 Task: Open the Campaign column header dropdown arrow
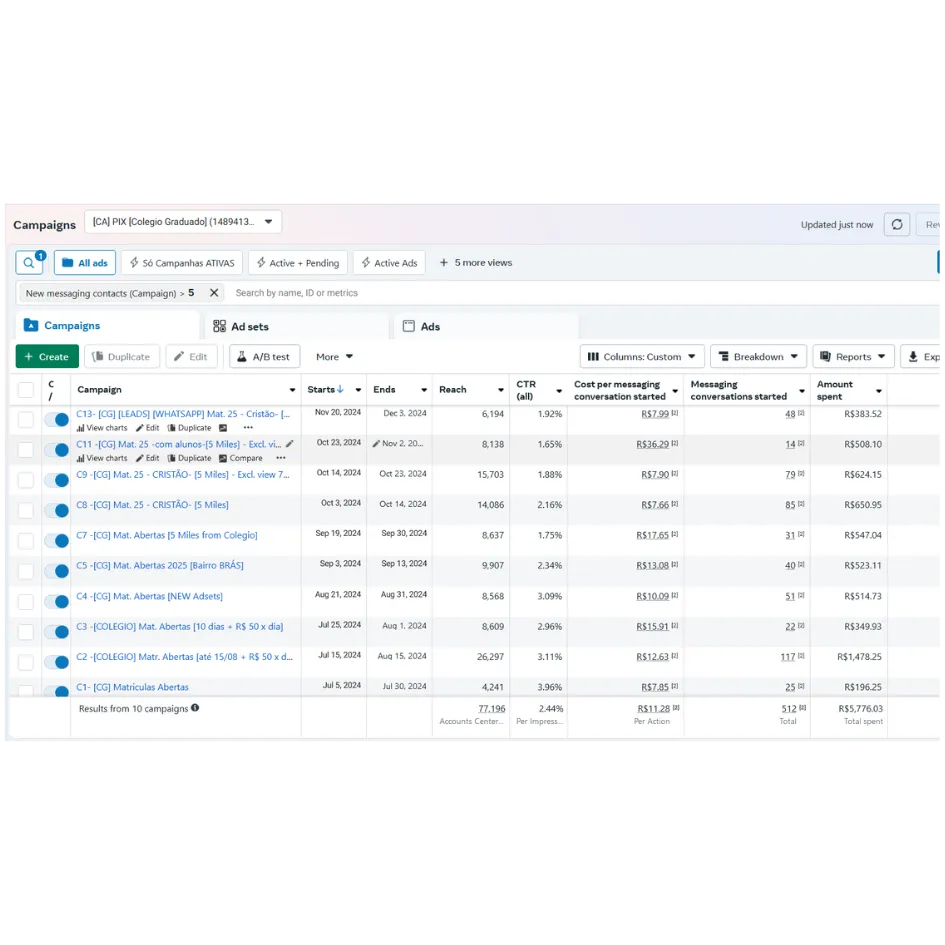point(292,390)
